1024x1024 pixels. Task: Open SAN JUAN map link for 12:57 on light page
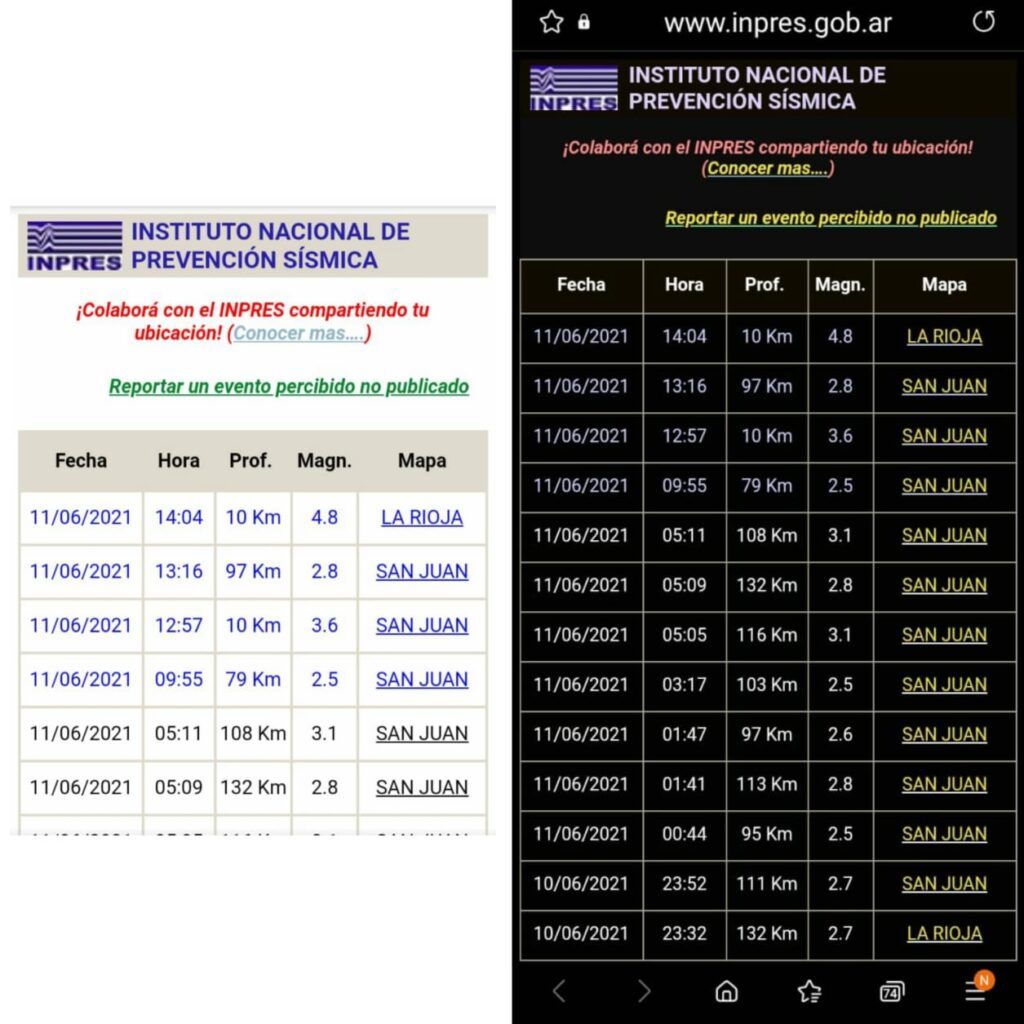[x=422, y=626]
